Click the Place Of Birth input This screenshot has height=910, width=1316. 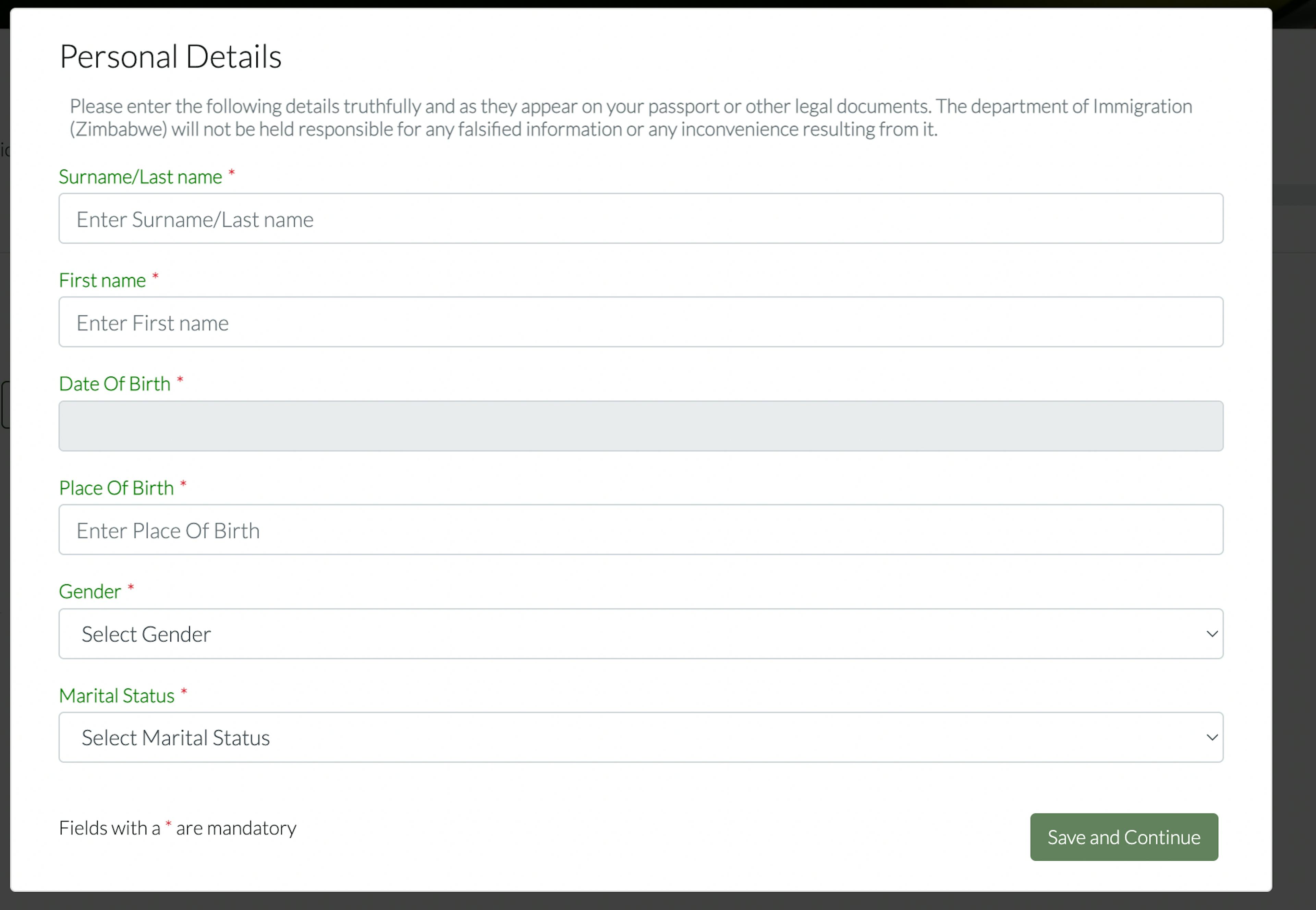pos(641,530)
